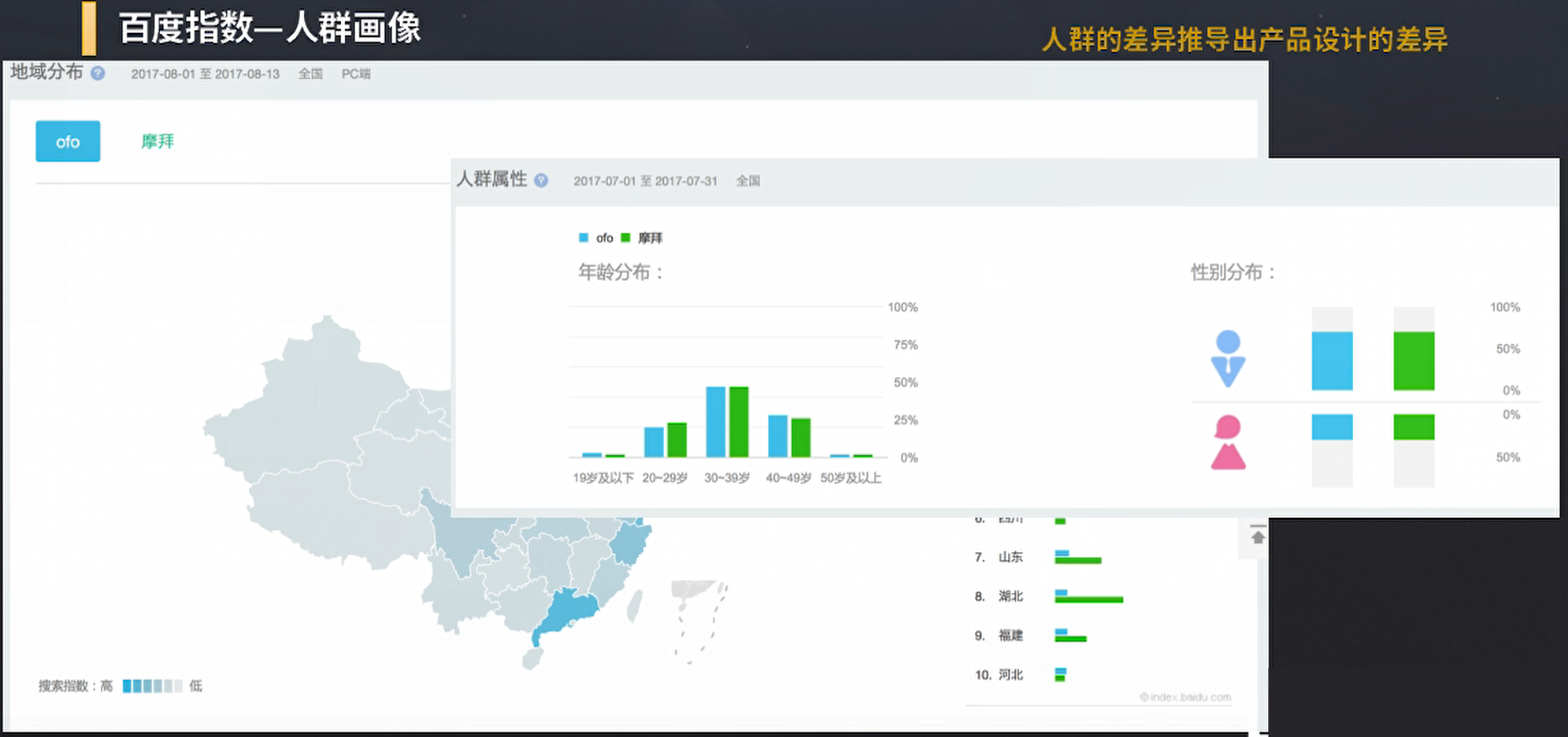This screenshot has height=737, width=1568.
Task: Click 全国 in the 人群属性 header
Action: click(x=748, y=181)
